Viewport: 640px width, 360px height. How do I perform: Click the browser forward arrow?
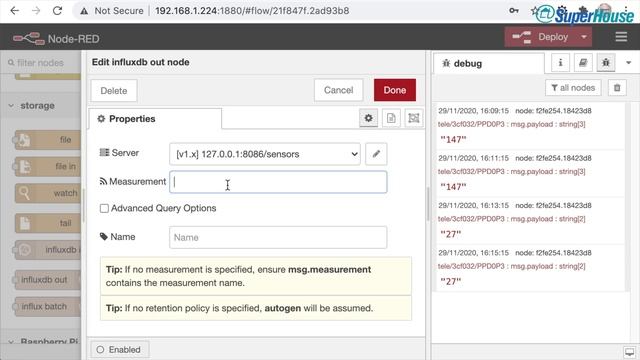[x=36, y=11]
